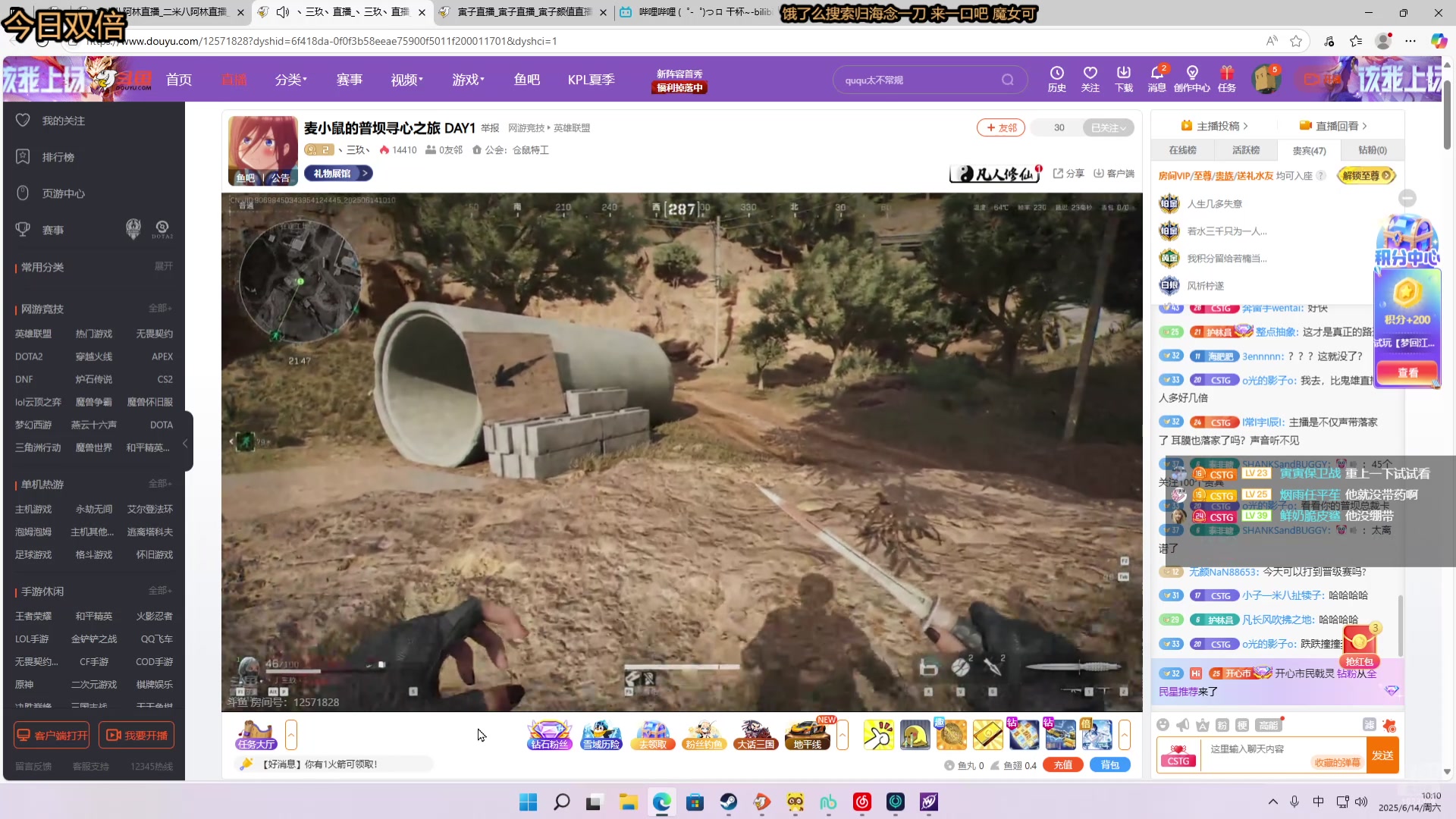Click the 礼物展馆 button
1456x819 pixels.
click(338, 174)
